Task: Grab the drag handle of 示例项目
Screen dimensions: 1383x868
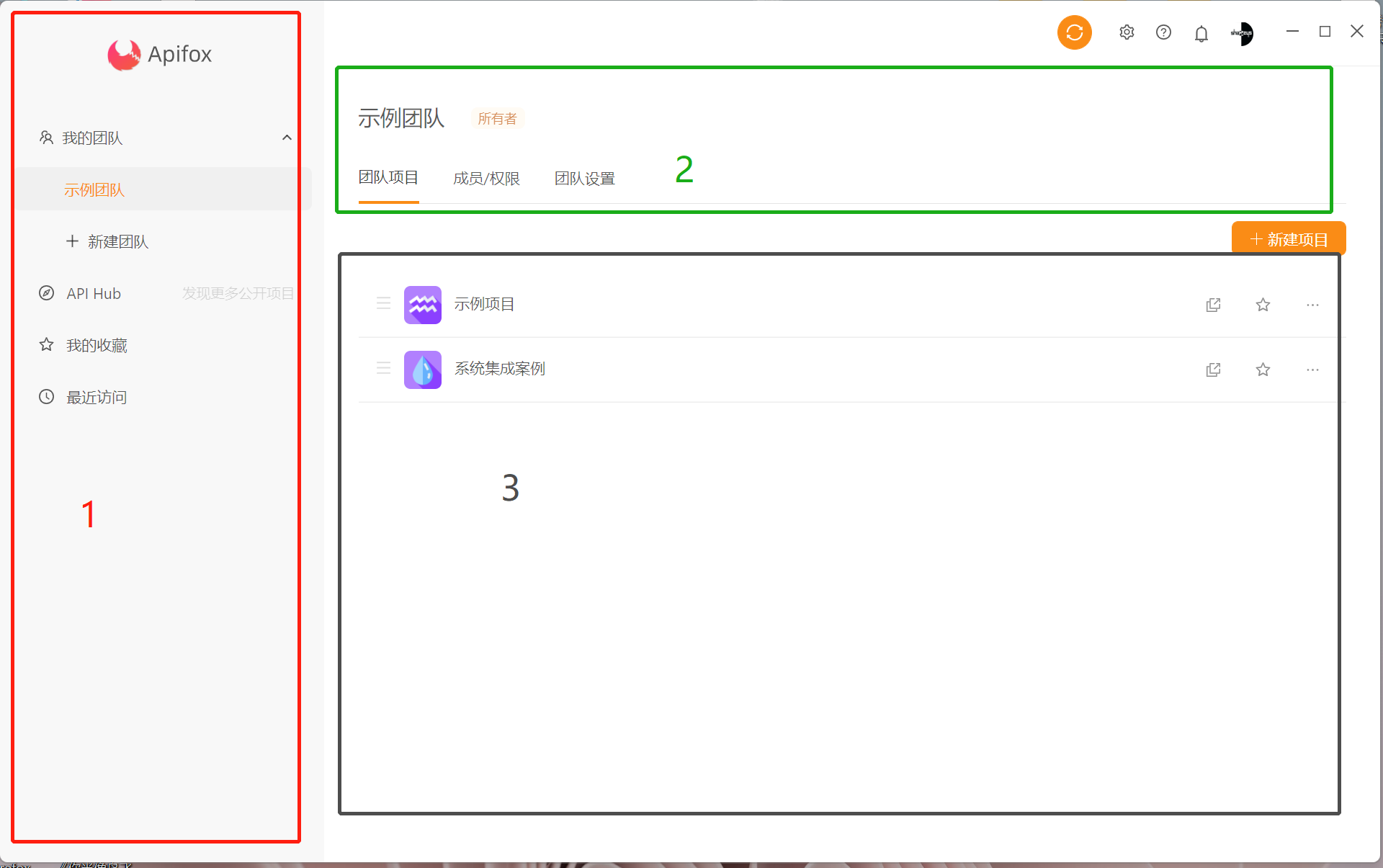Action: tap(383, 303)
